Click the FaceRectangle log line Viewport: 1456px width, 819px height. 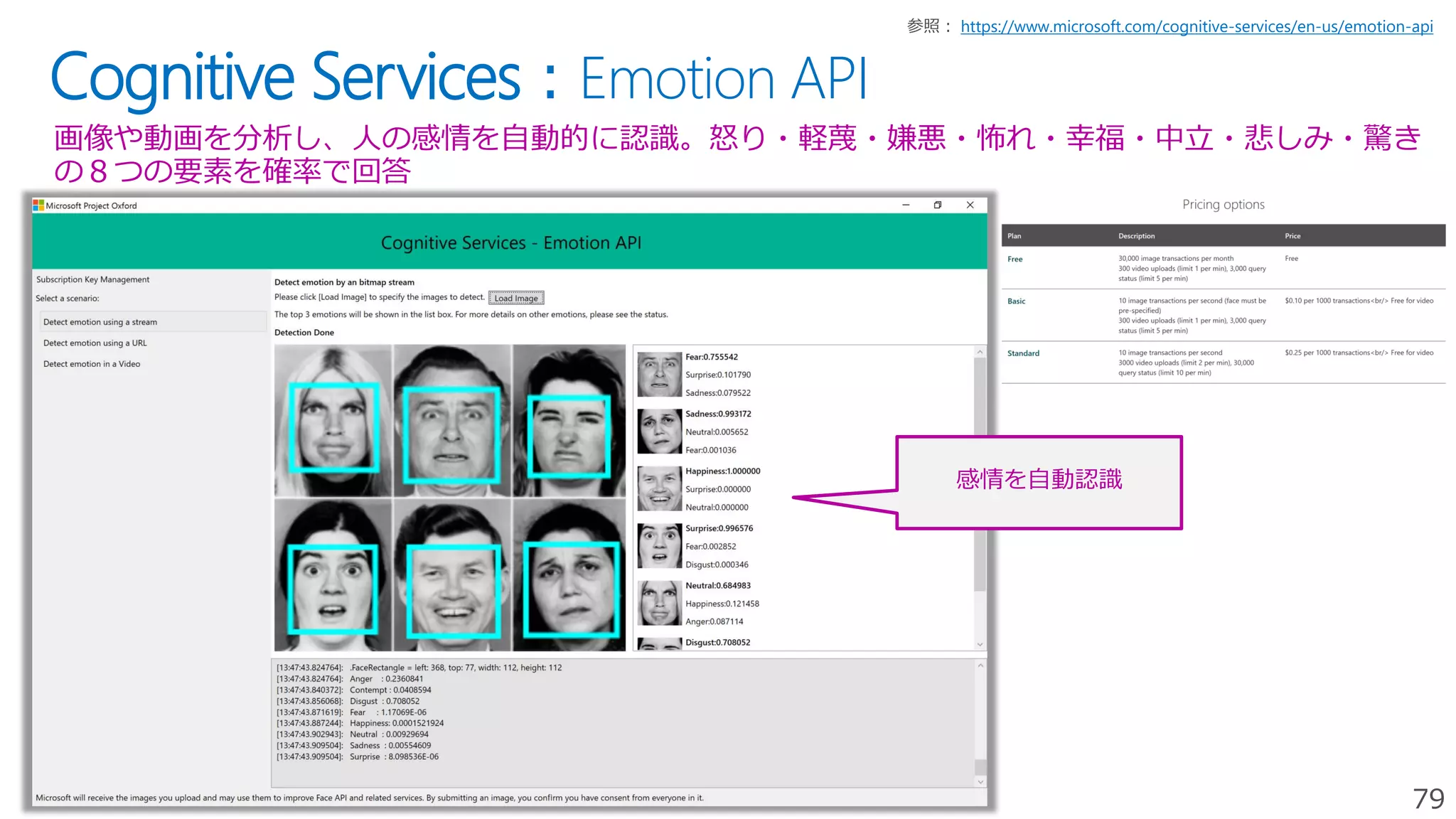[419, 668]
